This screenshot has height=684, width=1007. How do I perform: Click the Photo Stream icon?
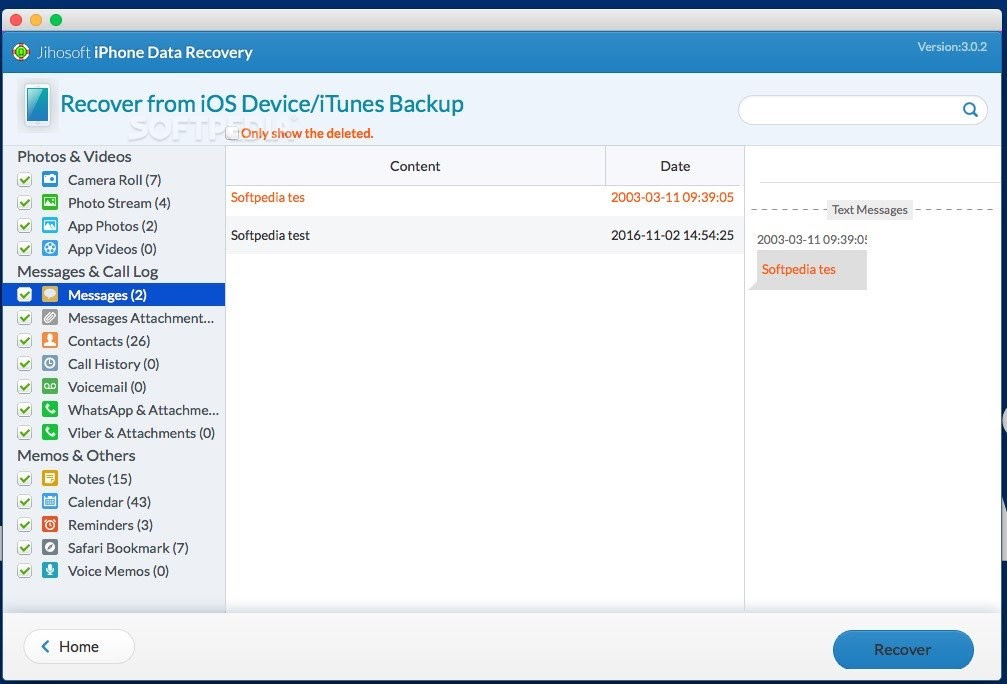[50, 202]
